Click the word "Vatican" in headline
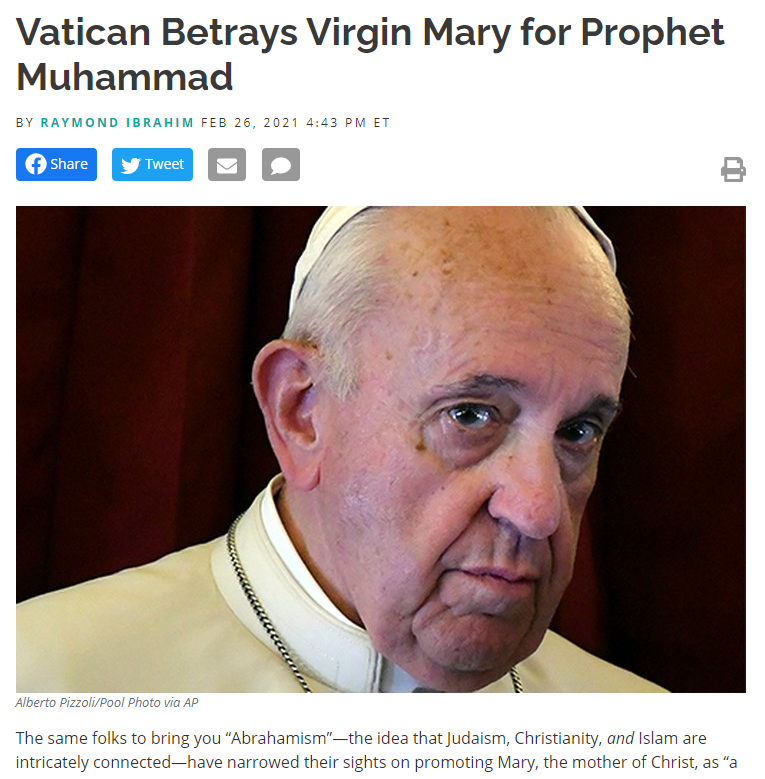The height and width of the screenshot is (779, 765). click(x=83, y=33)
